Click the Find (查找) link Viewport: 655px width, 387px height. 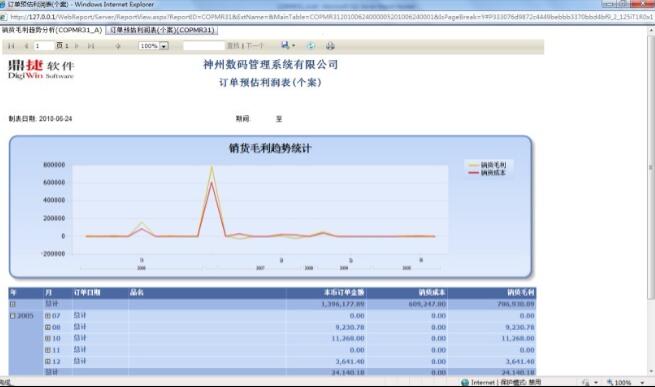[233, 46]
